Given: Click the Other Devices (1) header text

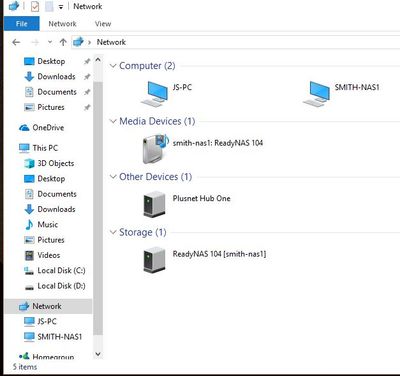Looking at the screenshot, I should (156, 177).
